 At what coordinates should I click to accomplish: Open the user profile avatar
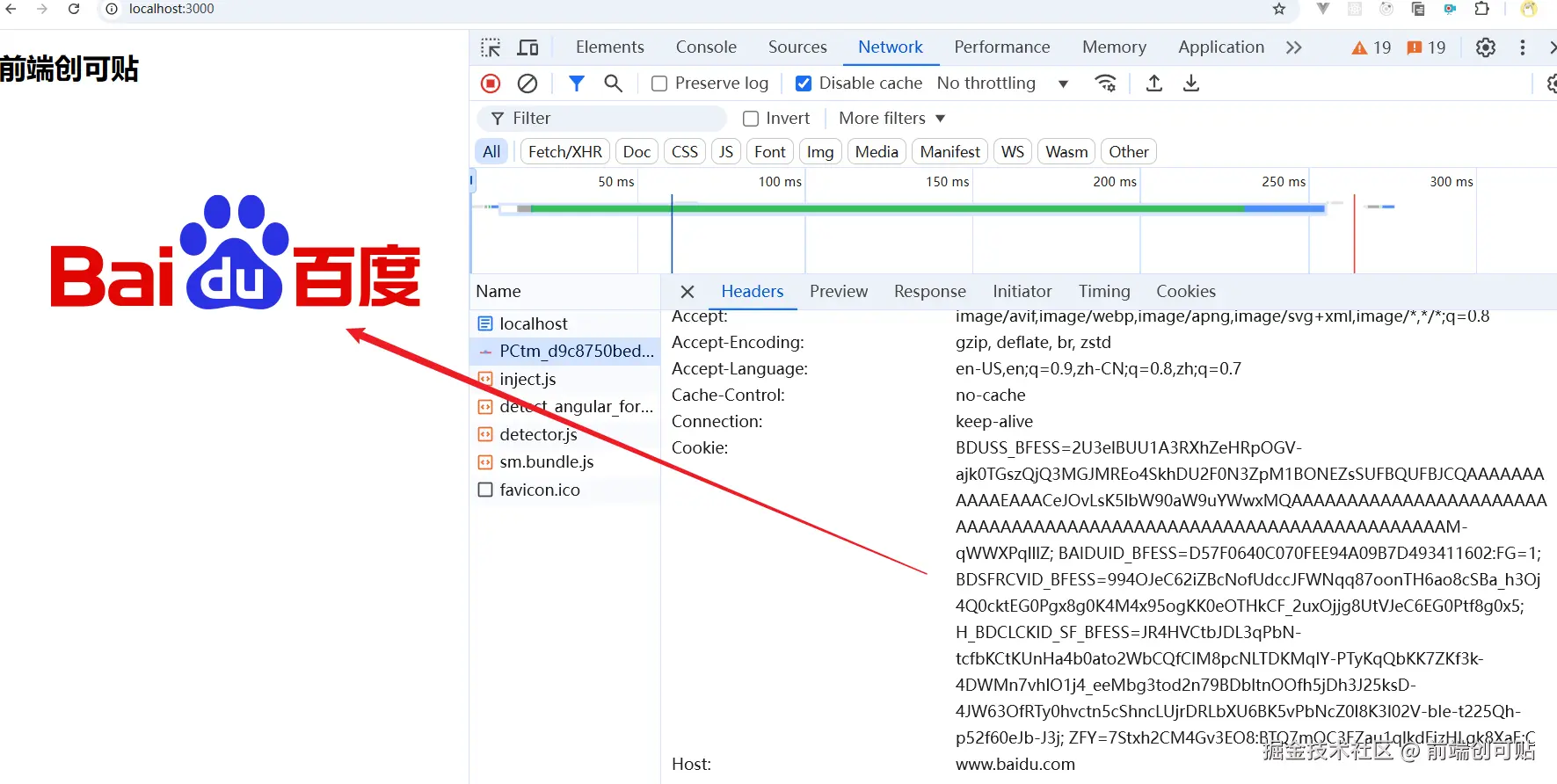pos(1529,9)
